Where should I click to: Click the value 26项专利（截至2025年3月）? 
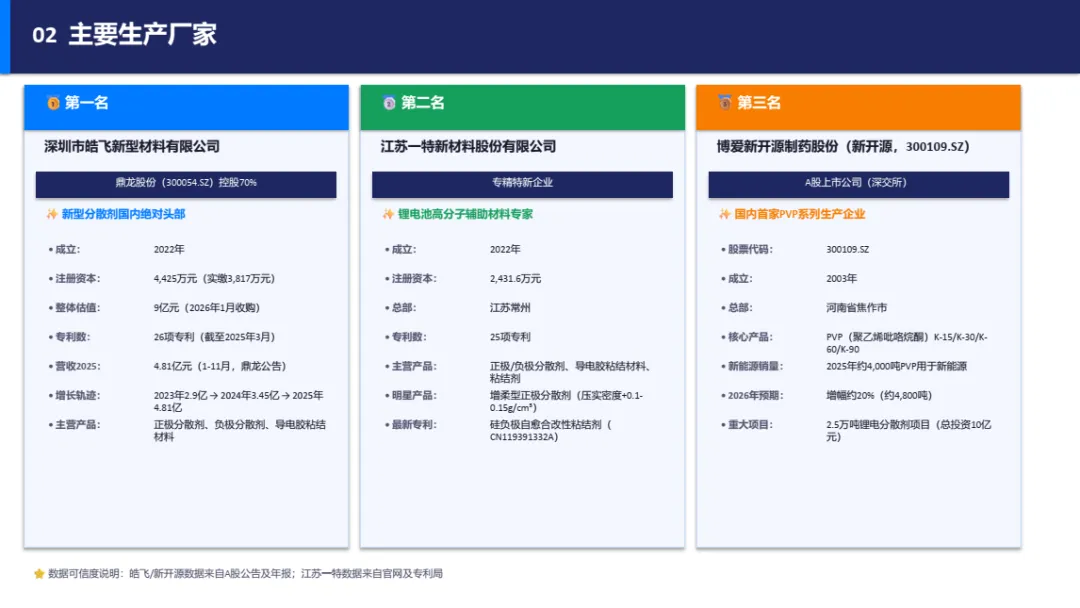(x=214, y=337)
